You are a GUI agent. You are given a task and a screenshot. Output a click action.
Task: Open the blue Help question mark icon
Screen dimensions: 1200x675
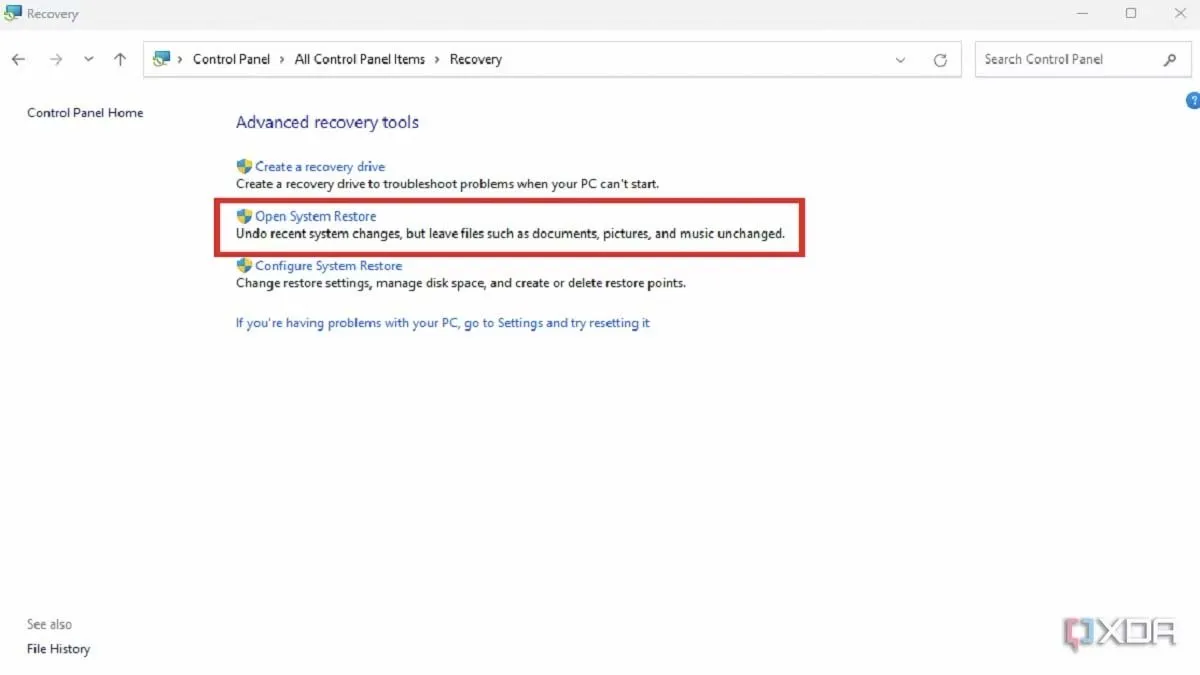(1192, 101)
